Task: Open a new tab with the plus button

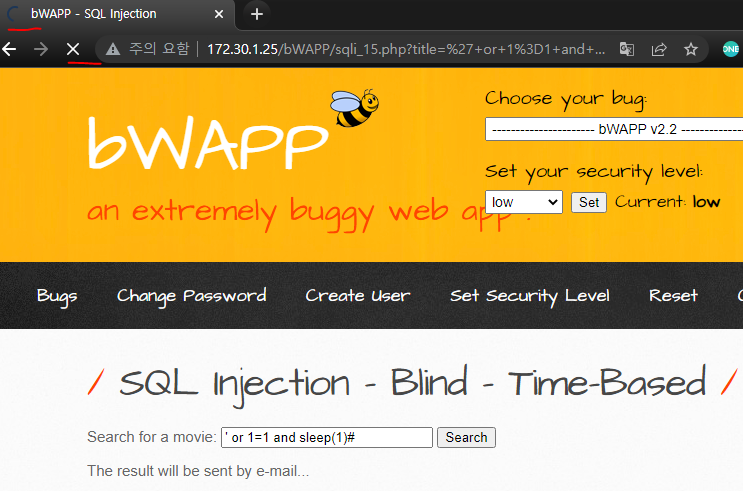Action: 257,14
